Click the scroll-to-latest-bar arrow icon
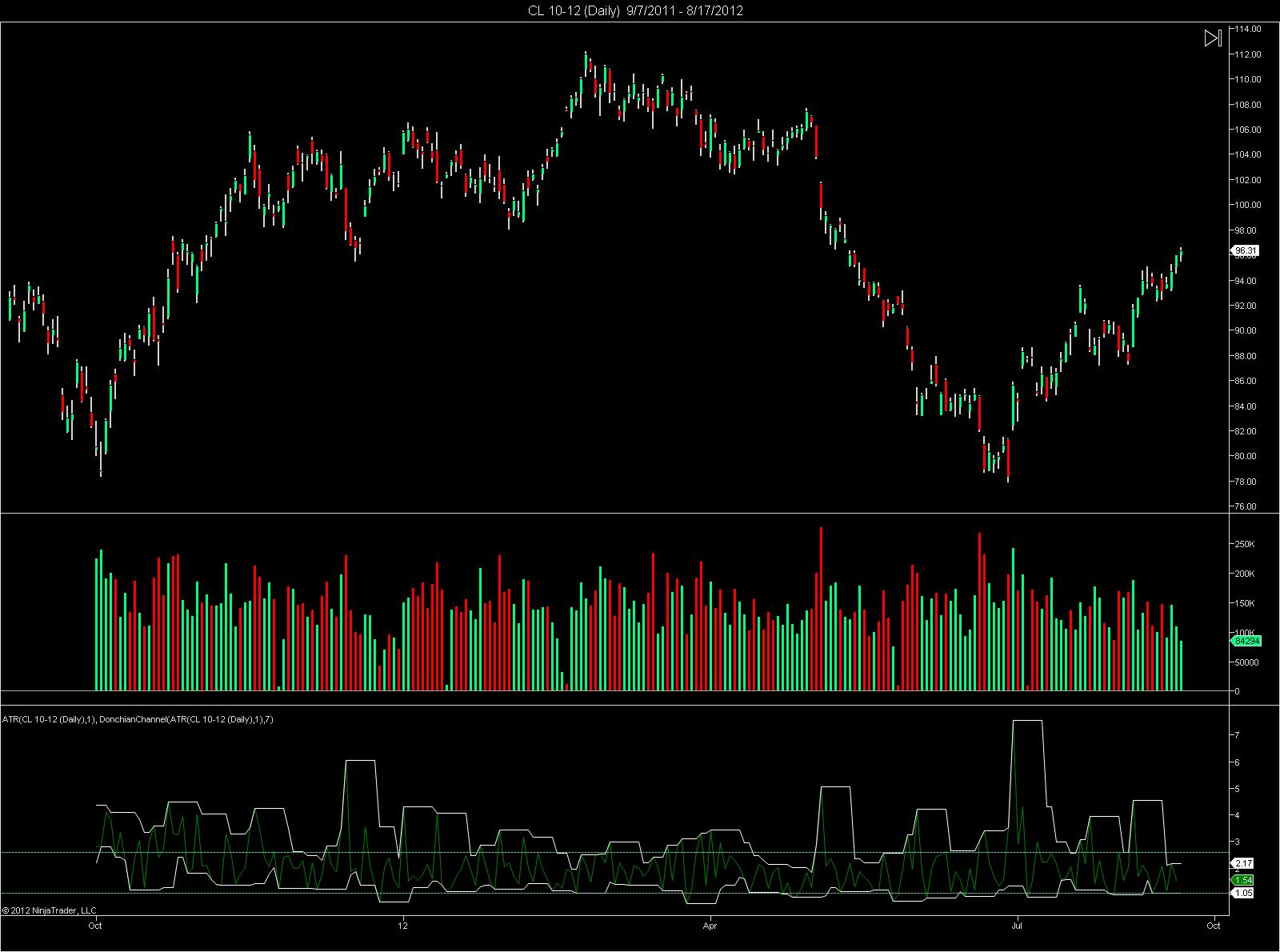 pos(1213,38)
